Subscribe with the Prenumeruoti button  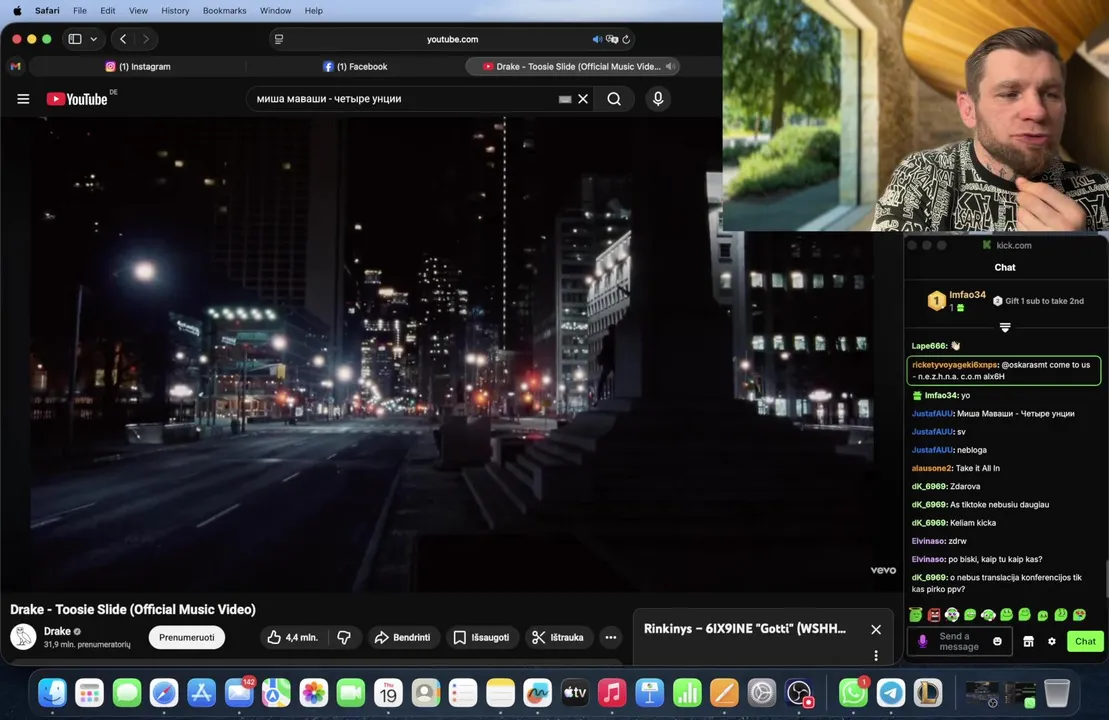187,637
